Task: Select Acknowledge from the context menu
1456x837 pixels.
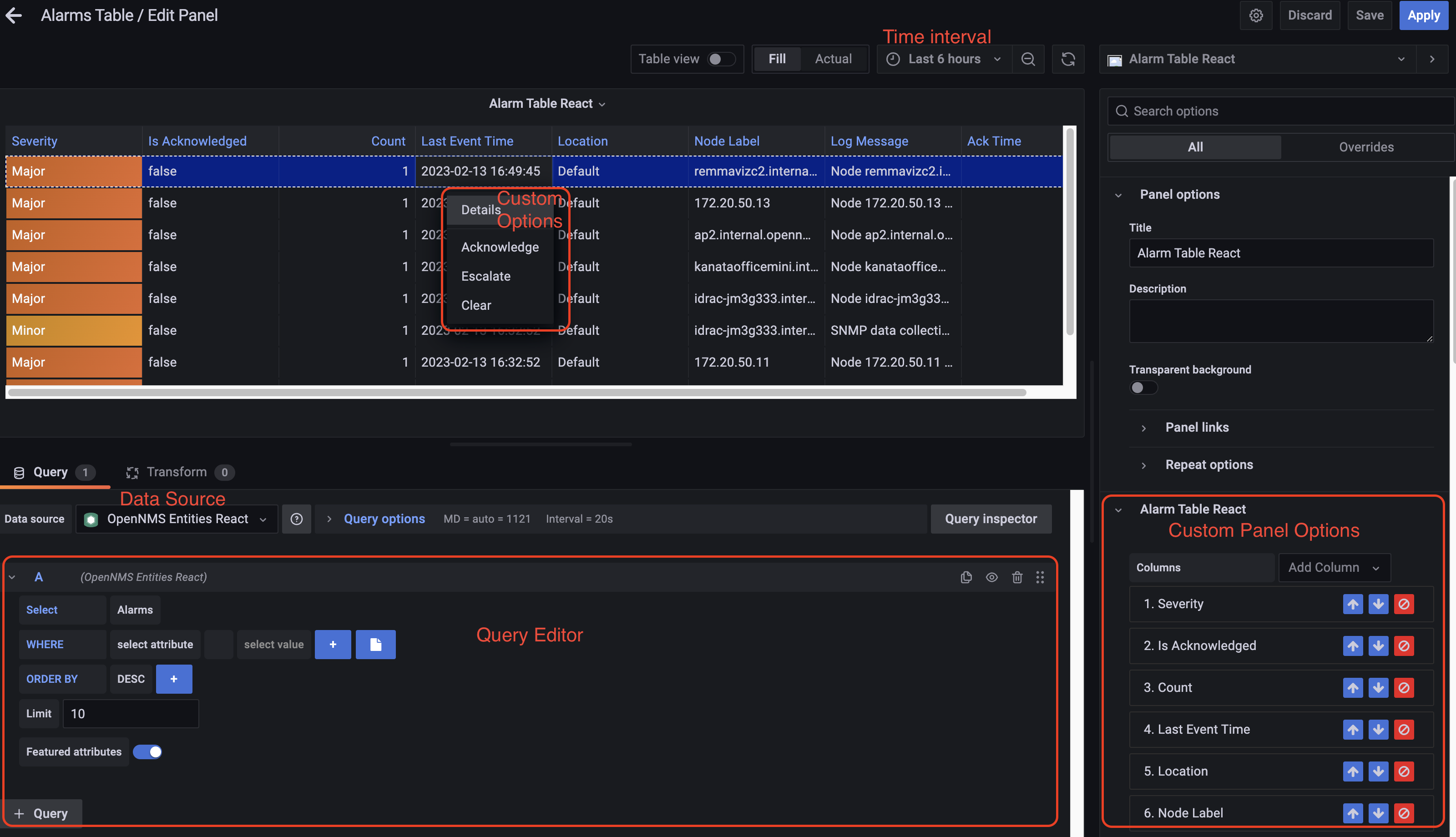Action: click(500, 247)
